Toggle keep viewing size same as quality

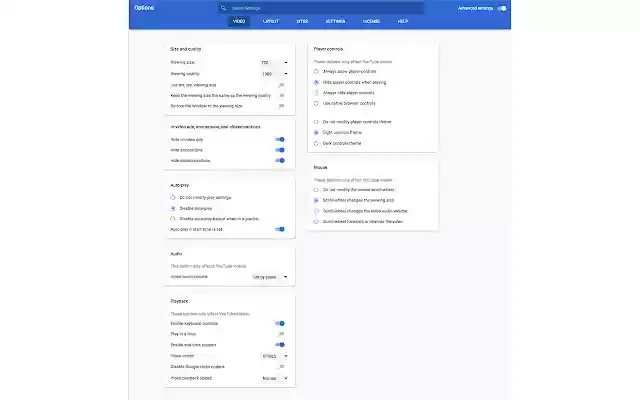tap(281, 96)
